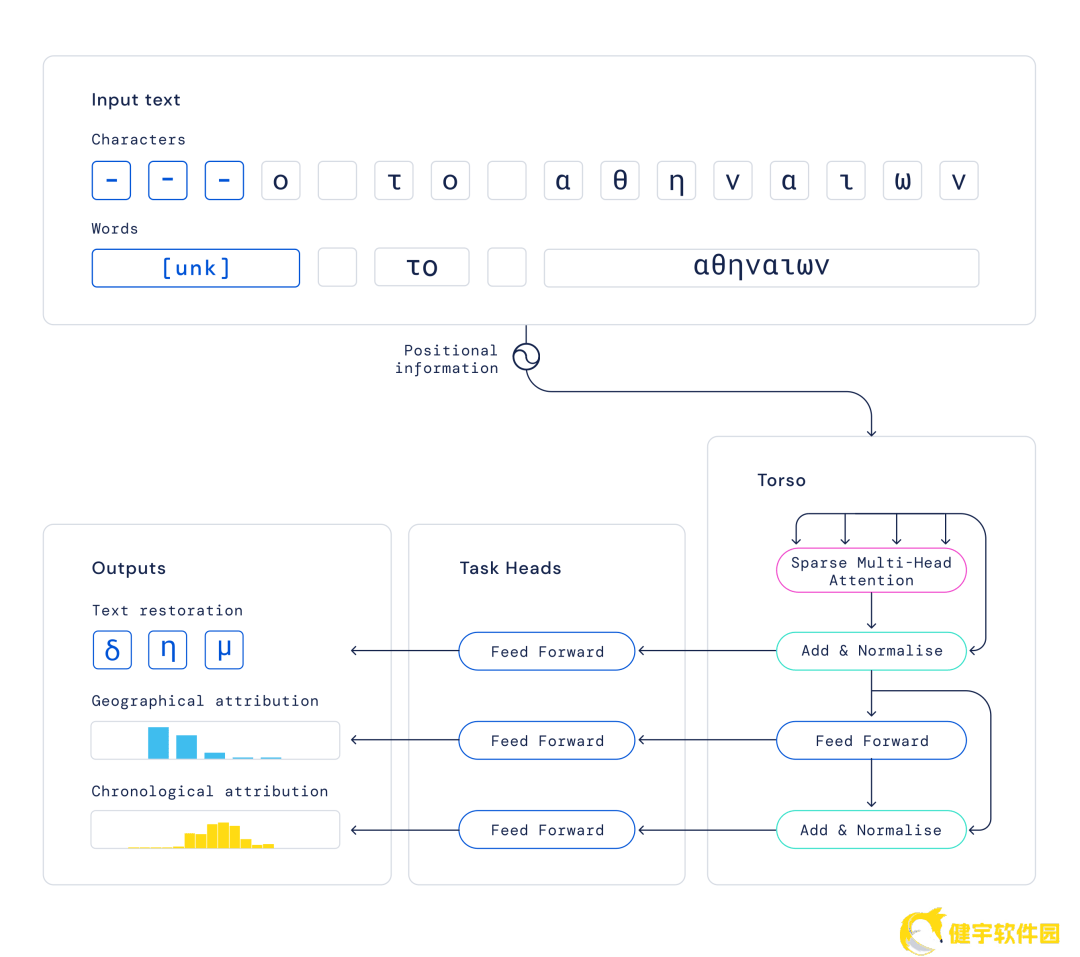
Task: Click the ι character box
Action: (846, 181)
